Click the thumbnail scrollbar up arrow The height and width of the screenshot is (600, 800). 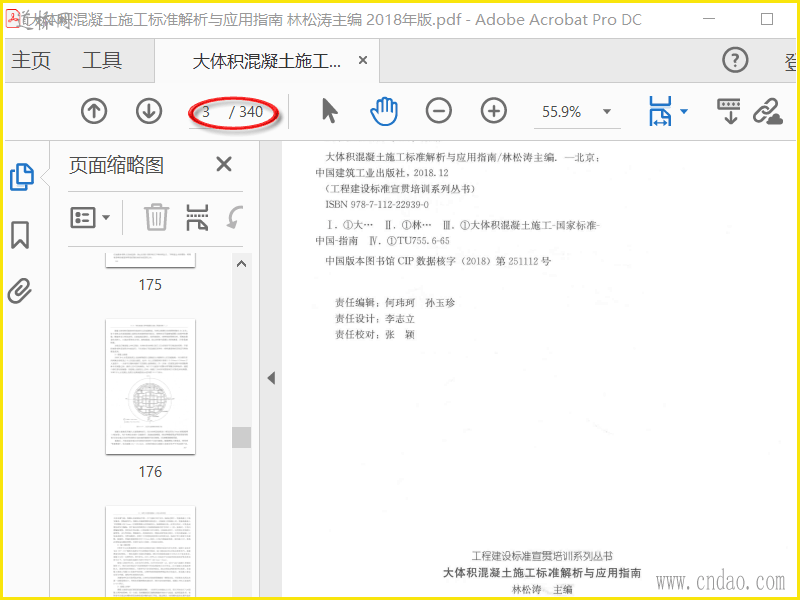pyautogui.click(x=242, y=264)
